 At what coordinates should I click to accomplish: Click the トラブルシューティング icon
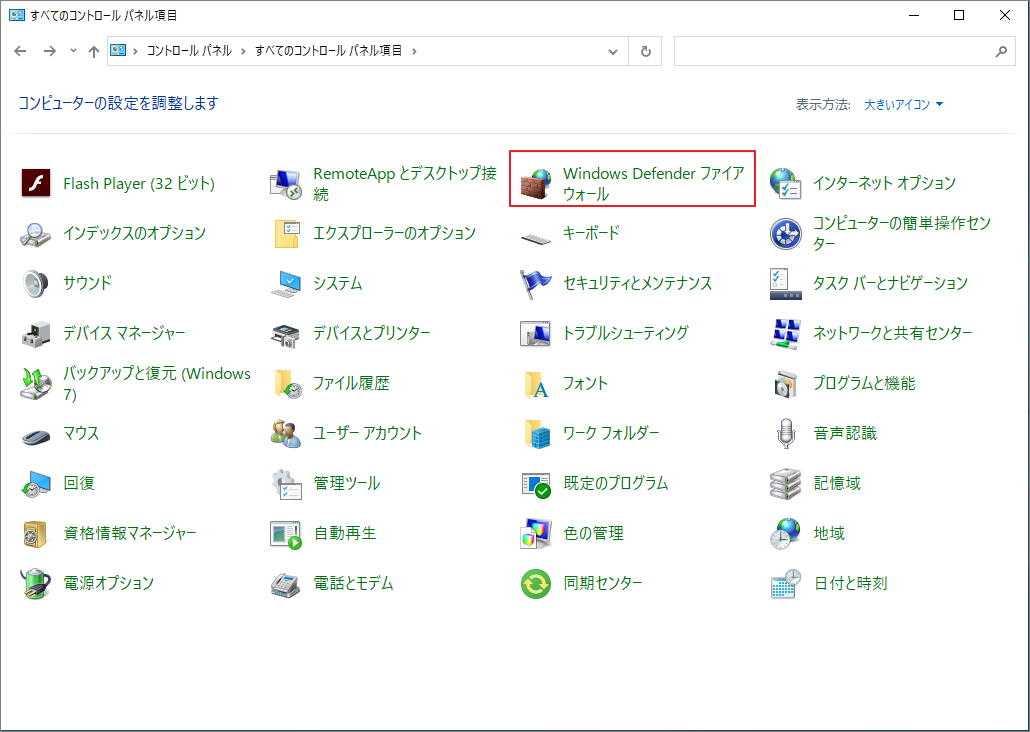point(536,333)
